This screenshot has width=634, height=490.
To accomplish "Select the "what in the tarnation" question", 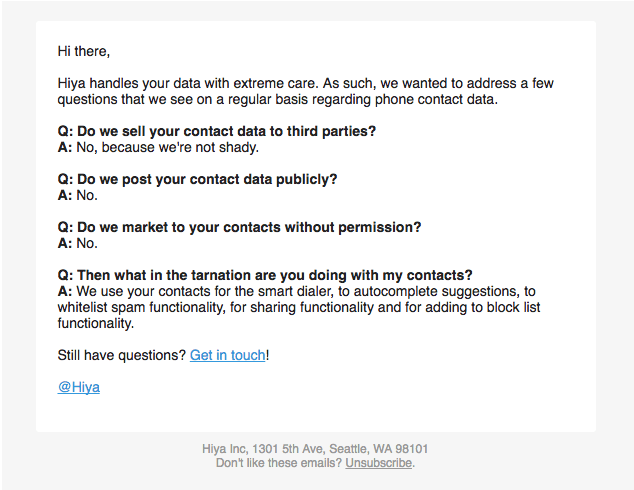I will pos(265,275).
